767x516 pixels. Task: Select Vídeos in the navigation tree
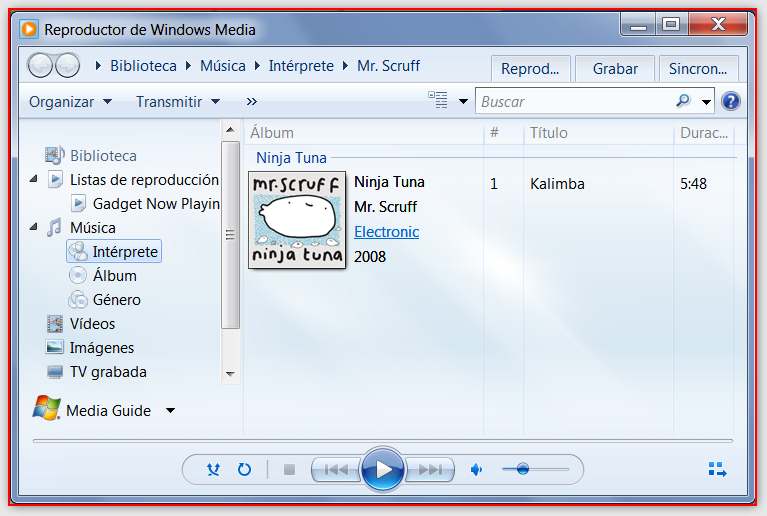92,323
